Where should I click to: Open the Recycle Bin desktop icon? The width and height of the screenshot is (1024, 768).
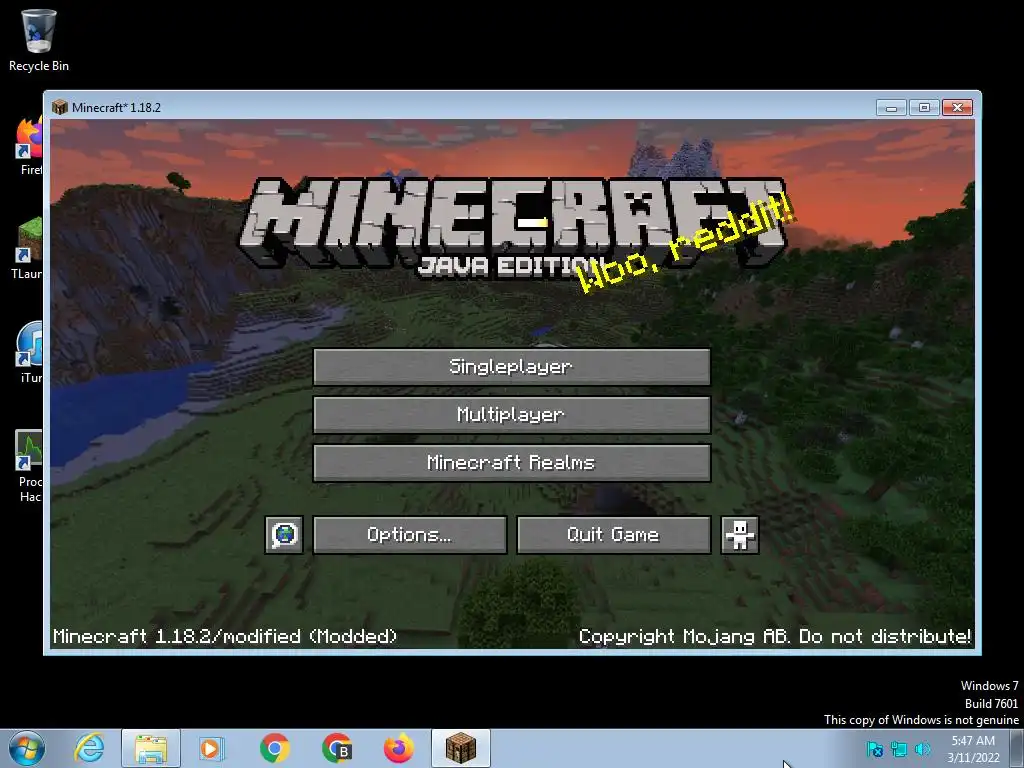coord(39,40)
